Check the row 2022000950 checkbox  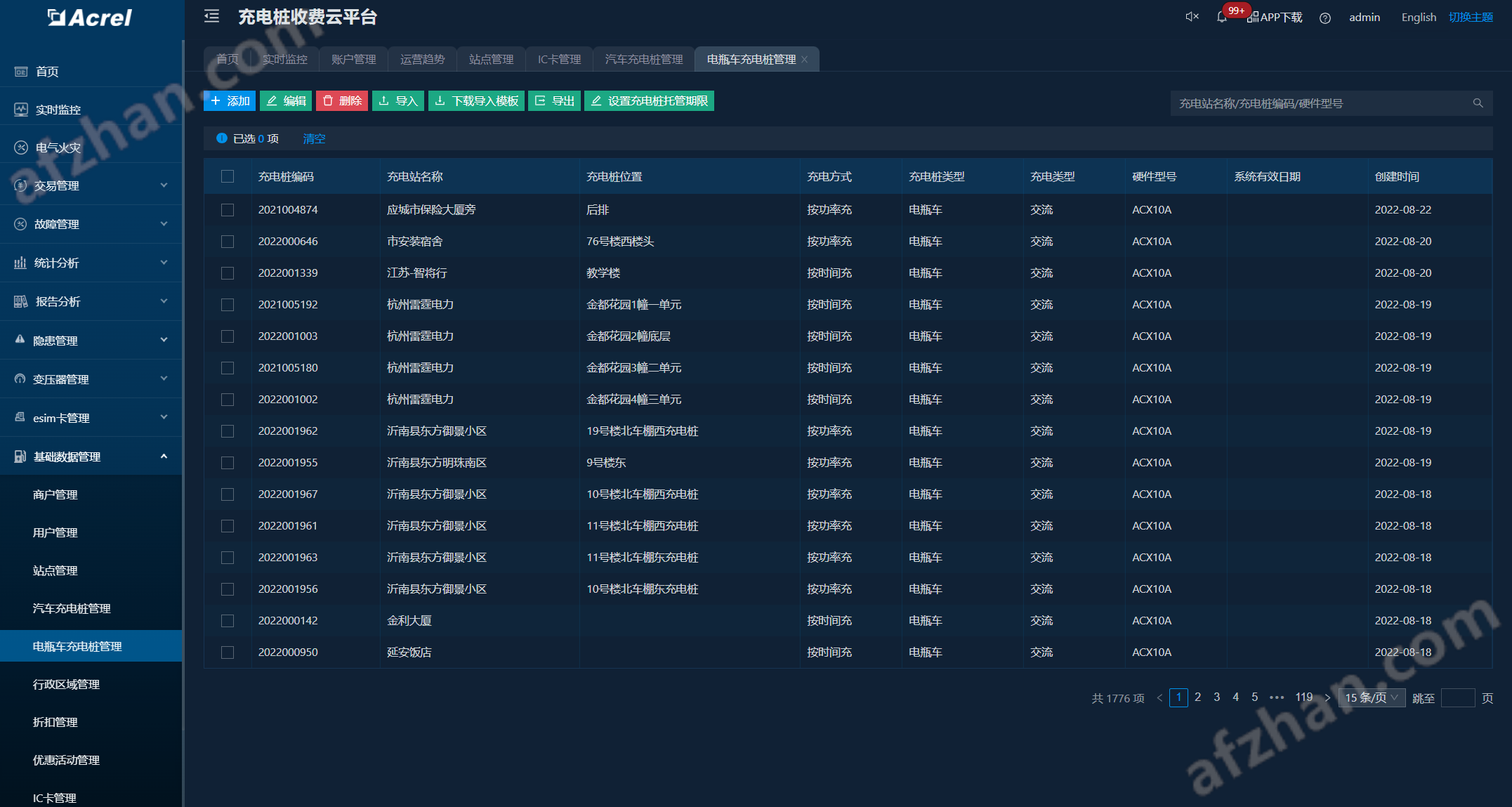(228, 652)
